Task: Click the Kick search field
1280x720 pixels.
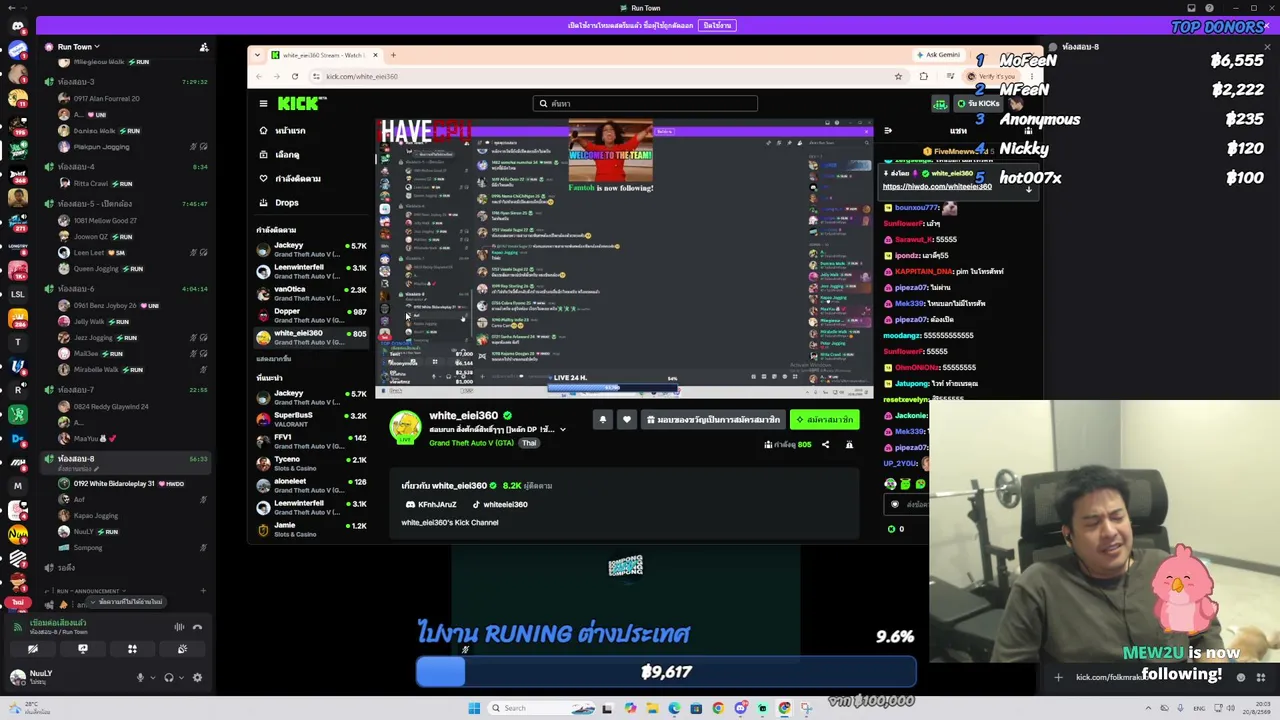Action: click(x=645, y=103)
